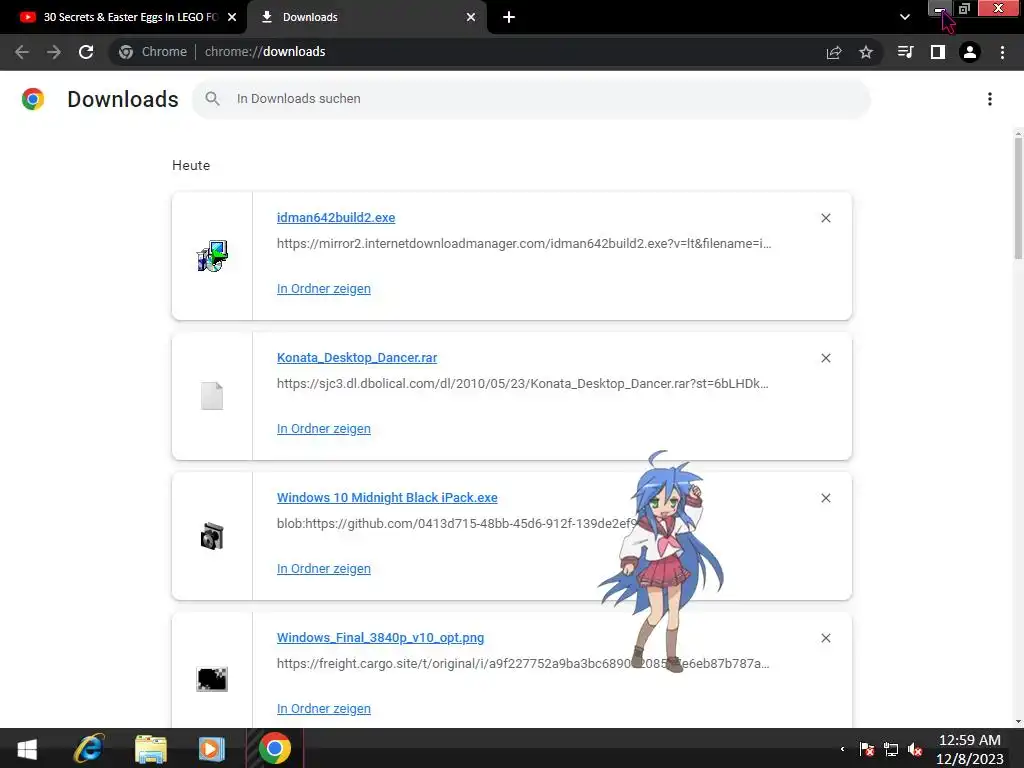
Task: Click the sjc3.dl.dbolical.com source URL text
Action: pos(522,383)
